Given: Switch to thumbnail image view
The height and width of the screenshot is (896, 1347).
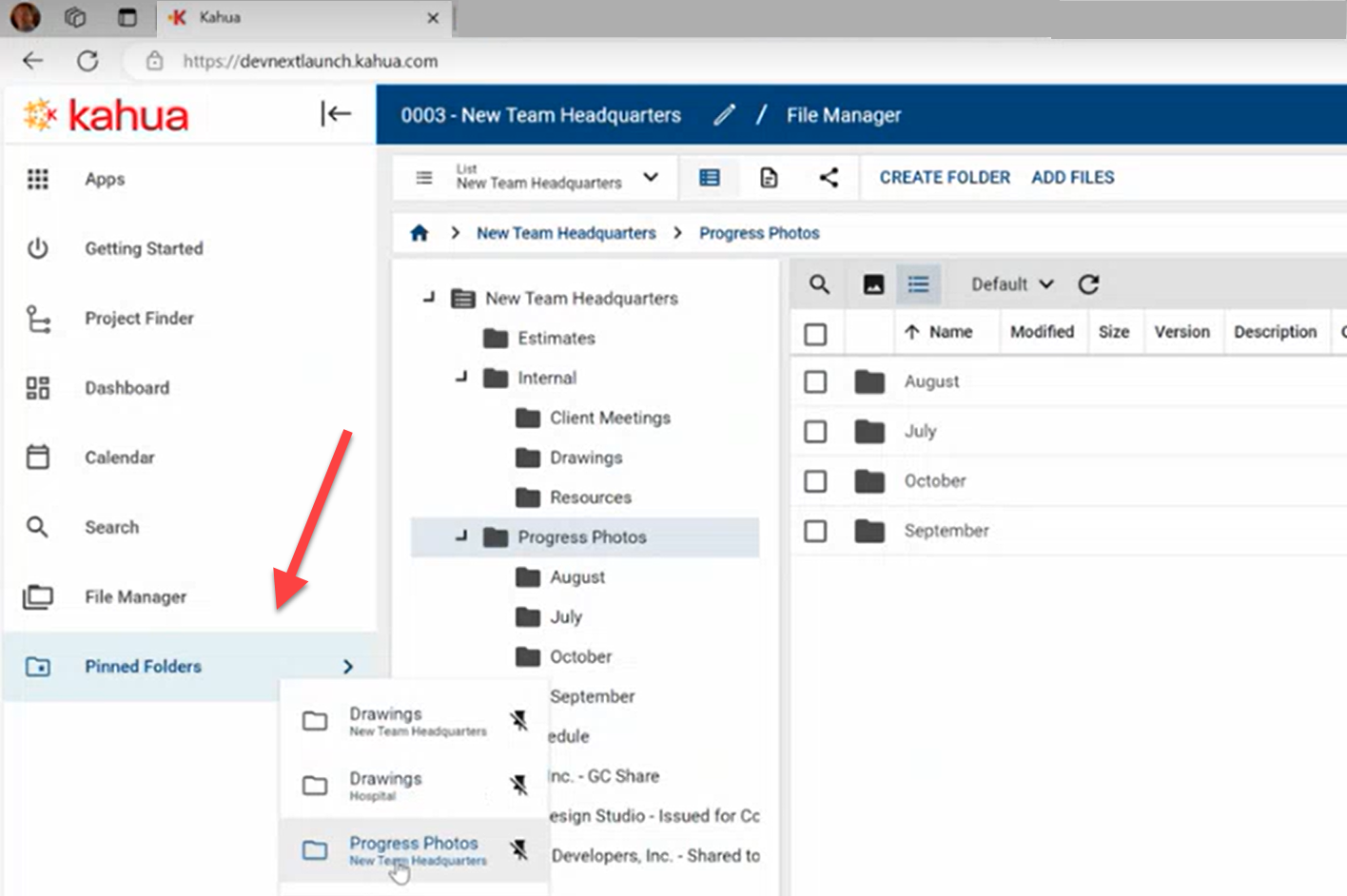Looking at the screenshot, I should coord(873,284).
